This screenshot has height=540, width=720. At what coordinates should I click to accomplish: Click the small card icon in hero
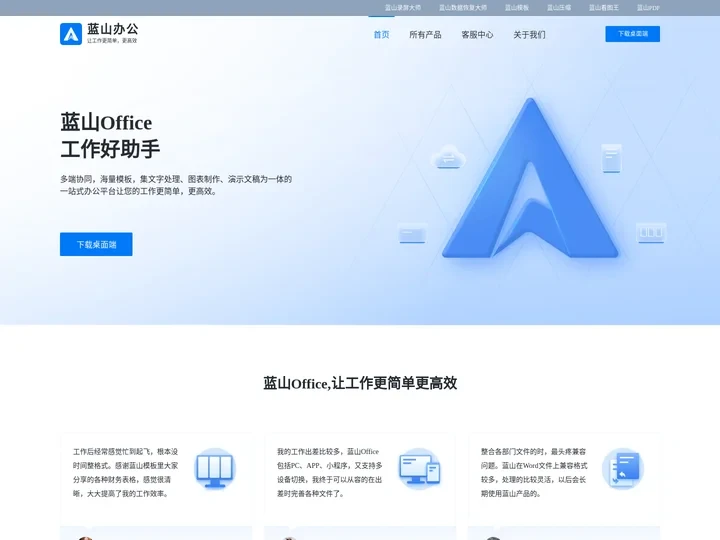click(412, 233)
